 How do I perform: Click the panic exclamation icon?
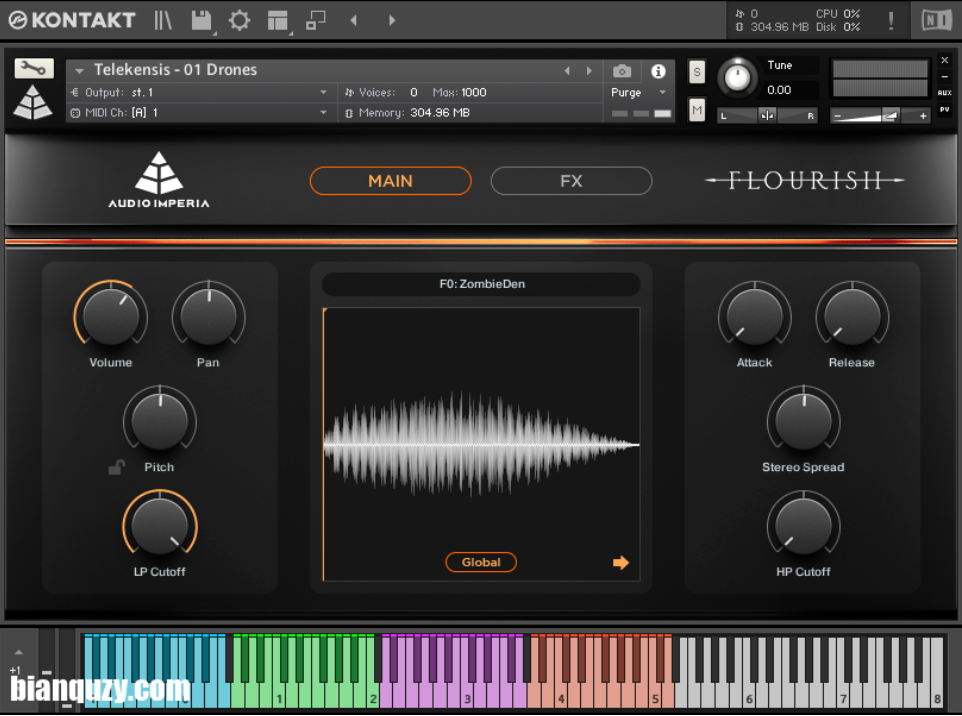tap(891, 20)
